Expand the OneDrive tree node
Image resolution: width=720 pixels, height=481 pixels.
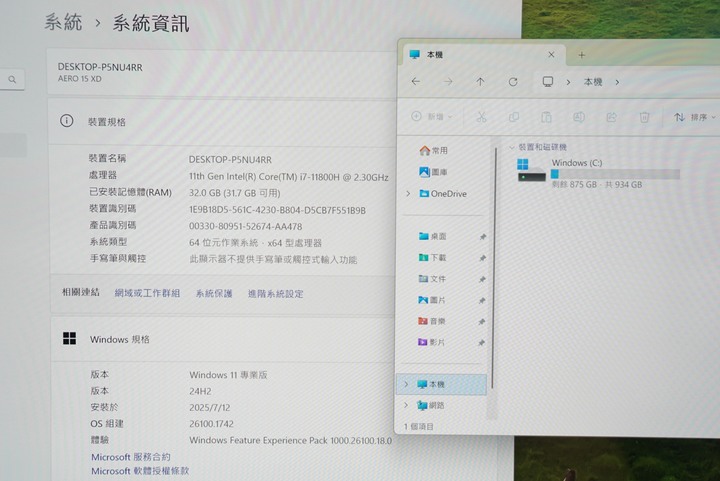(408, 194)
